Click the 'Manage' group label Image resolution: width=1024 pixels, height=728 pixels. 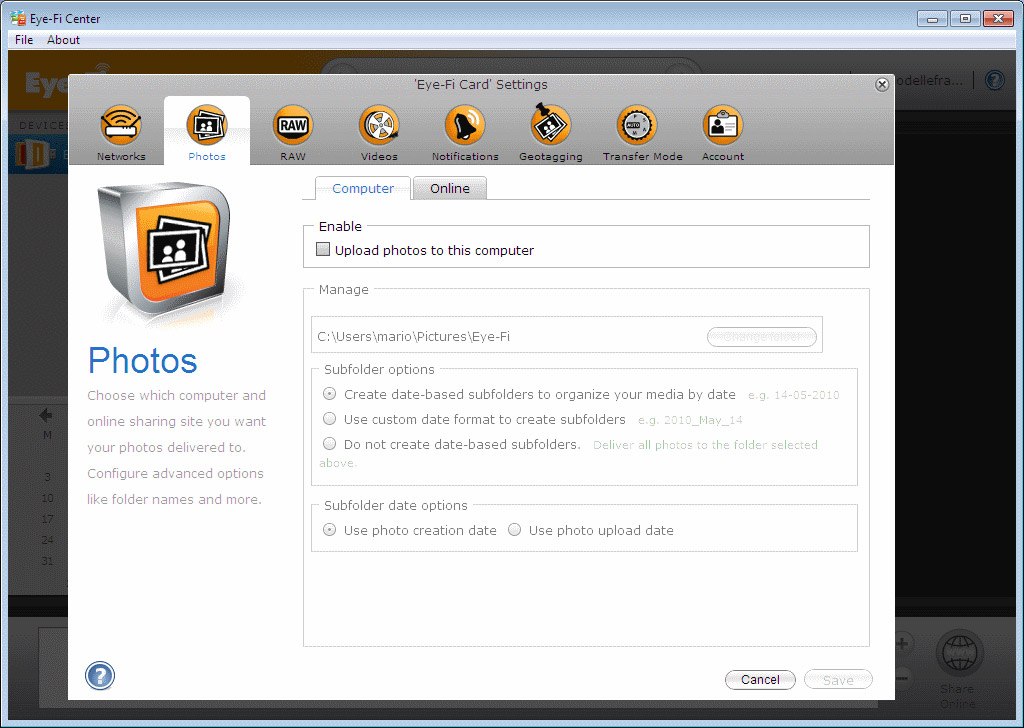coord(344,289)
